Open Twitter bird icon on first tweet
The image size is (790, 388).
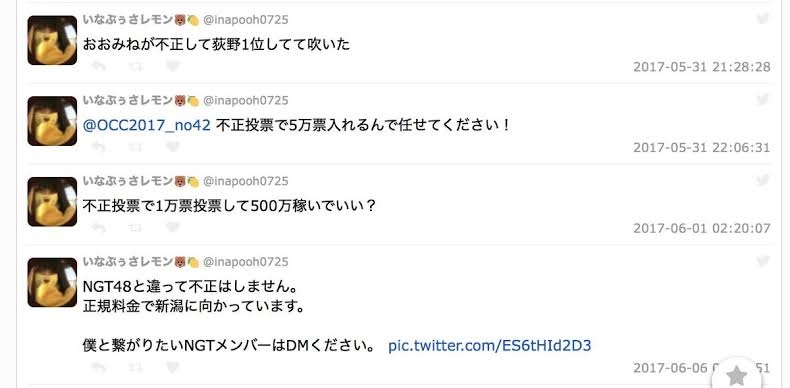tap(763, 19)
